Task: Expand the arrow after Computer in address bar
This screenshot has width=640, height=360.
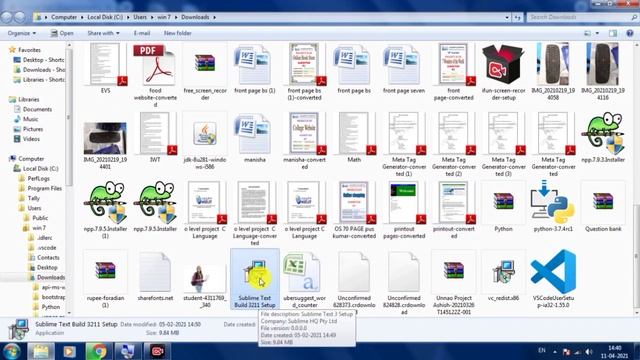Action: pyautogui.click(x=82, y=17)
